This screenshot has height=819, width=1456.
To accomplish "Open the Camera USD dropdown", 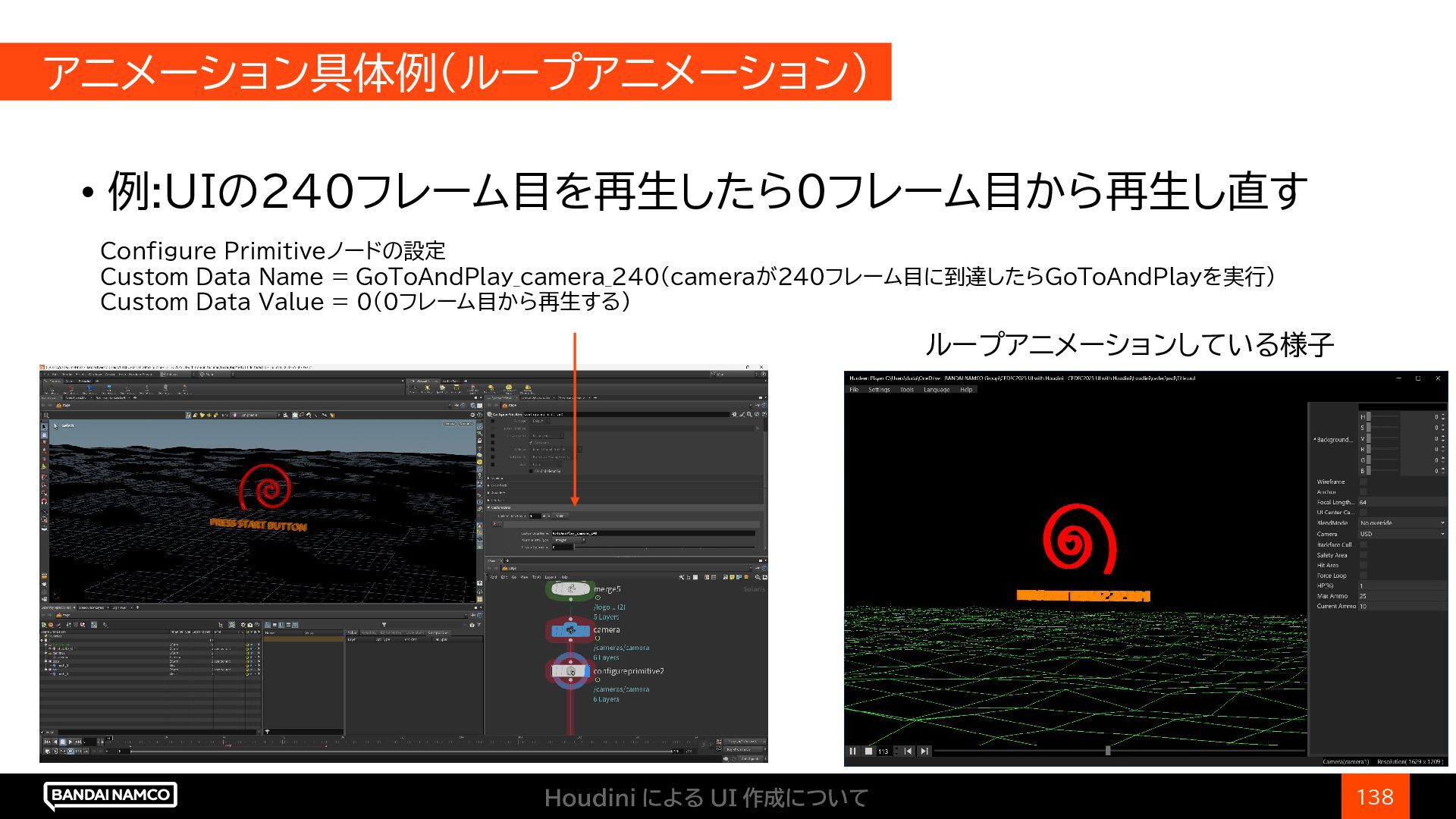I will click(x=1401, y=534).
